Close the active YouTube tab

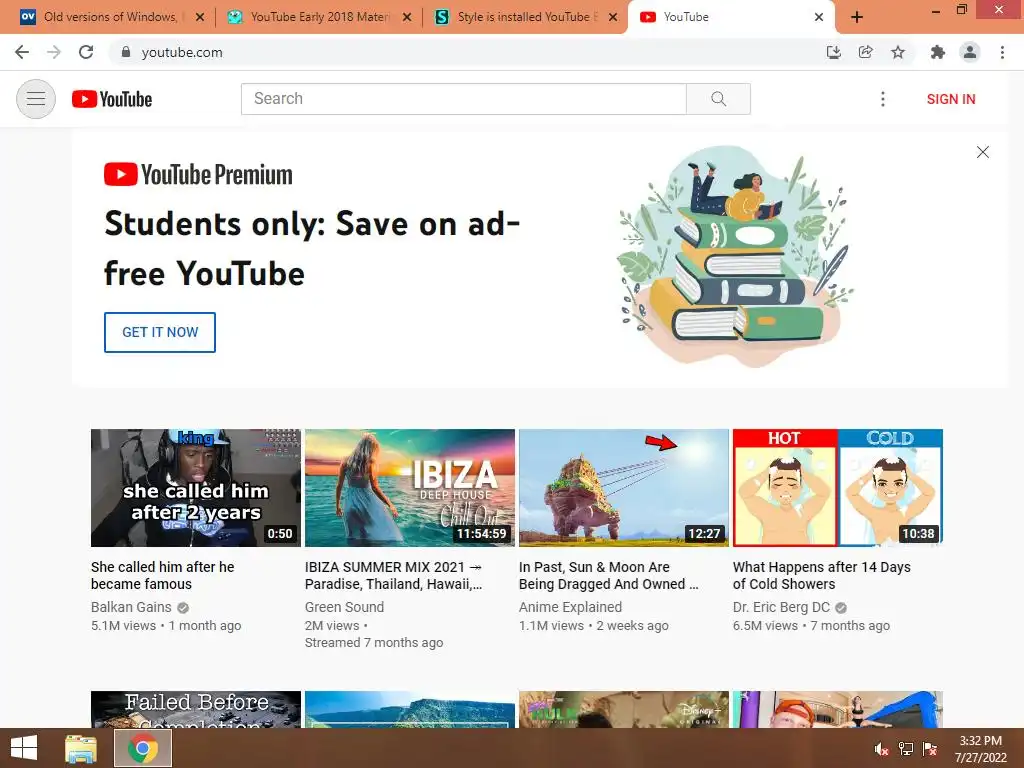pos(819,18)
